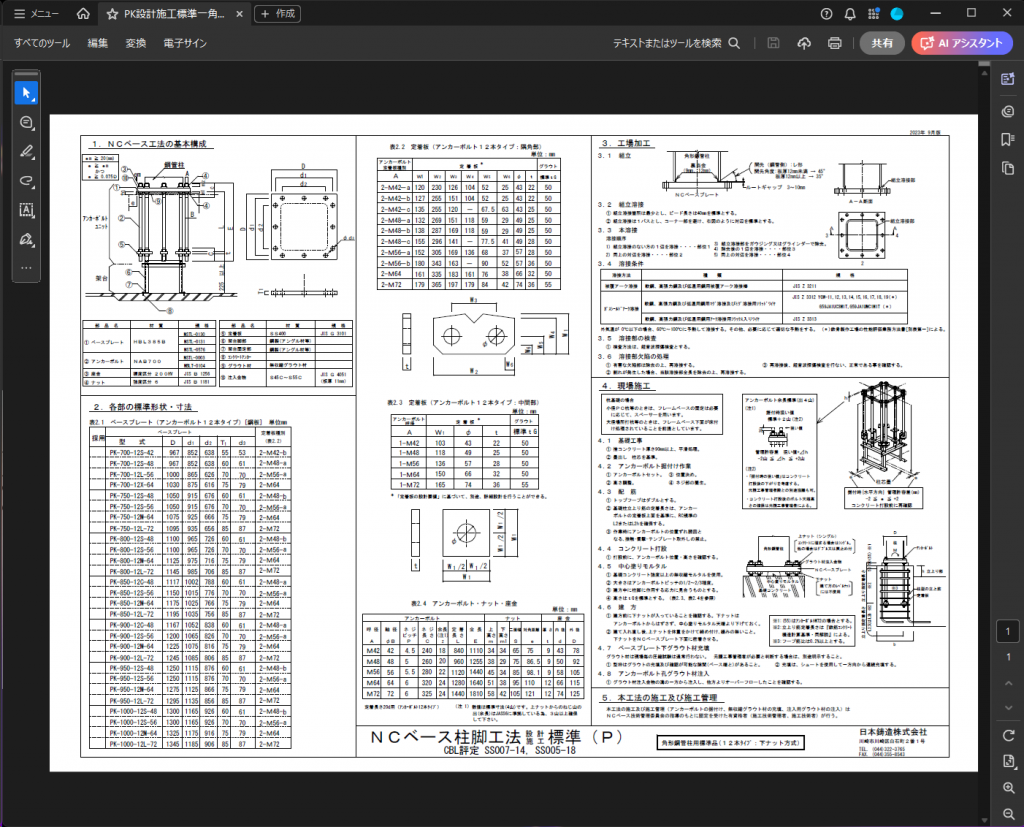
Task: Click the heading '4. 現場施工'
Action: (625, 386)
